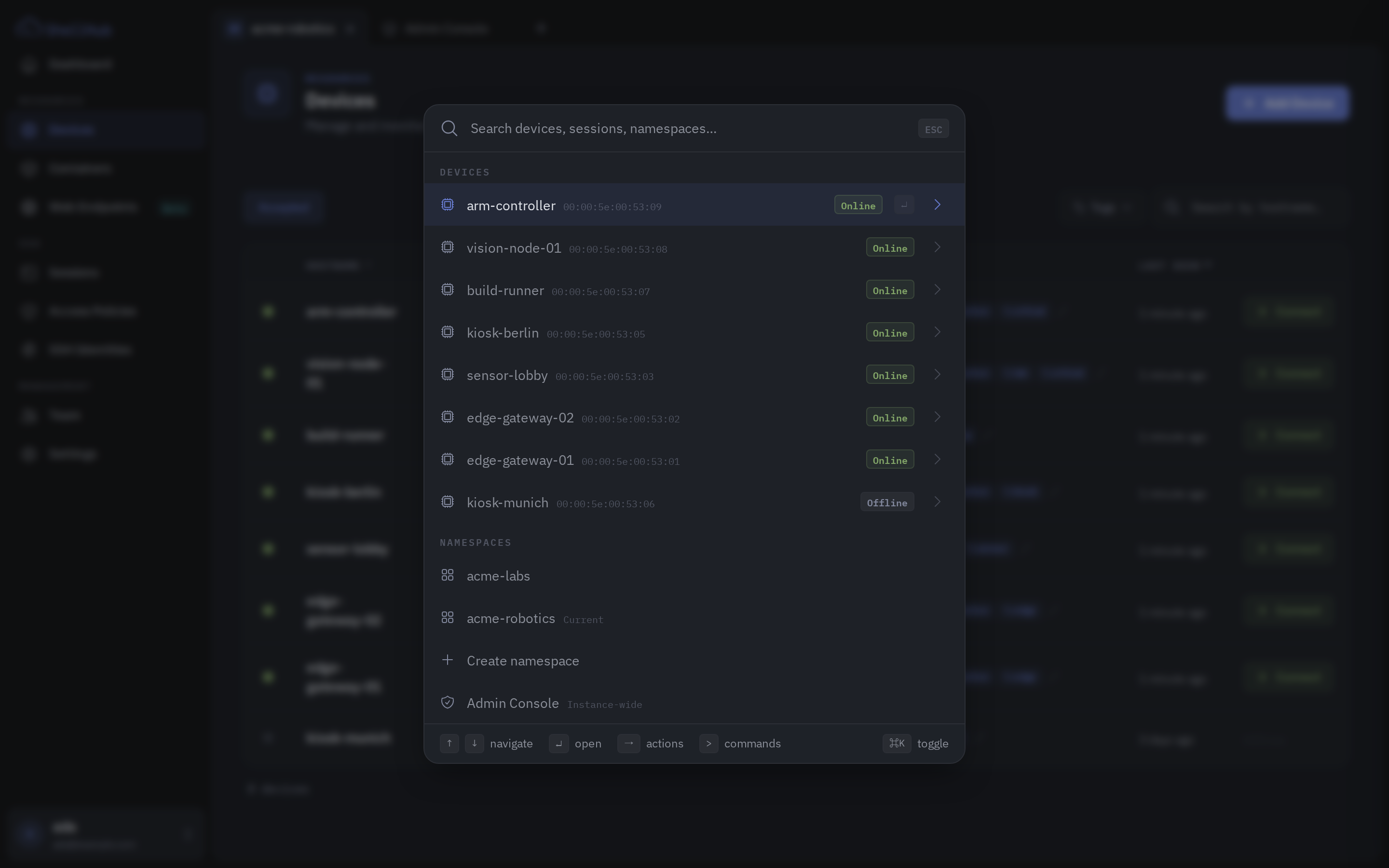
Task: Expand actions chevron for build-runner
Action: (937, 290)
